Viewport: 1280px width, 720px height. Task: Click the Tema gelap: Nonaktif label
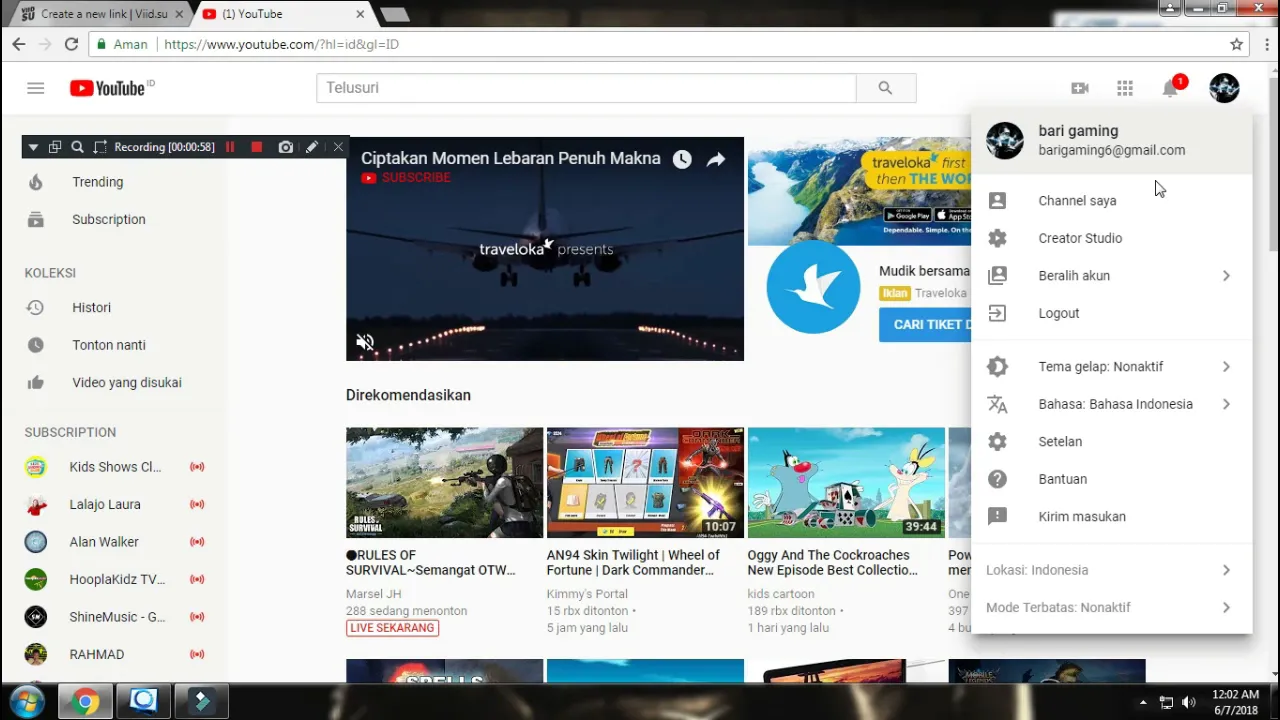[1101, 366]
